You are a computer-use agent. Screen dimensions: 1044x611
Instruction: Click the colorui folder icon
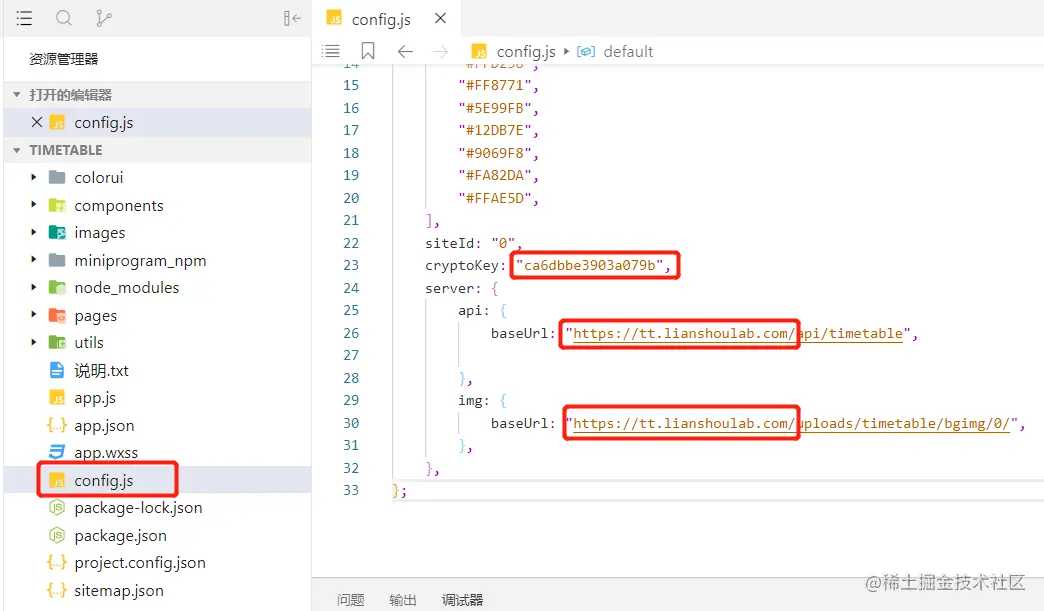[57, 177]
